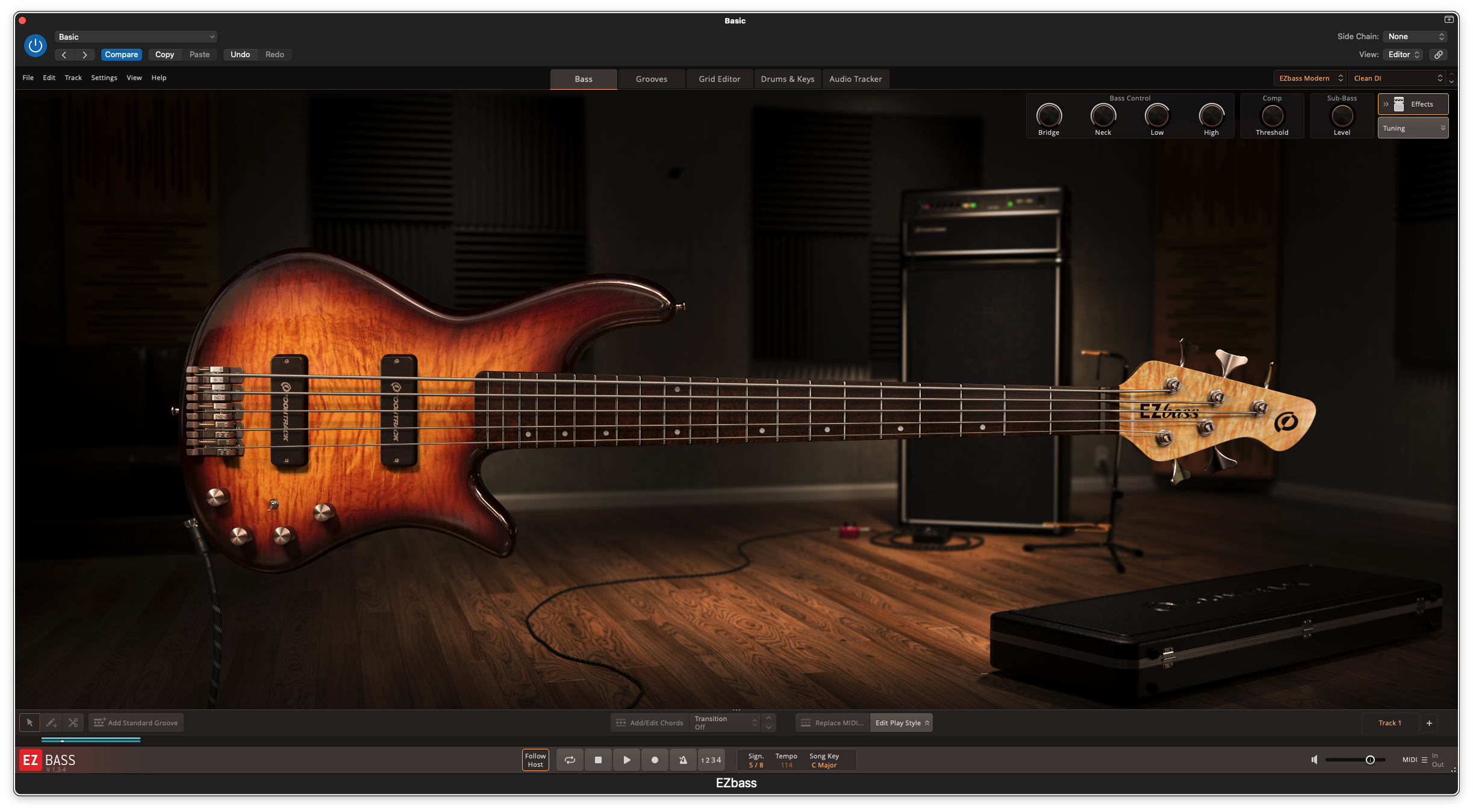Select the pencil draw tool
1473x812 pixels.
pyautogui.click(x=52, y=723)
